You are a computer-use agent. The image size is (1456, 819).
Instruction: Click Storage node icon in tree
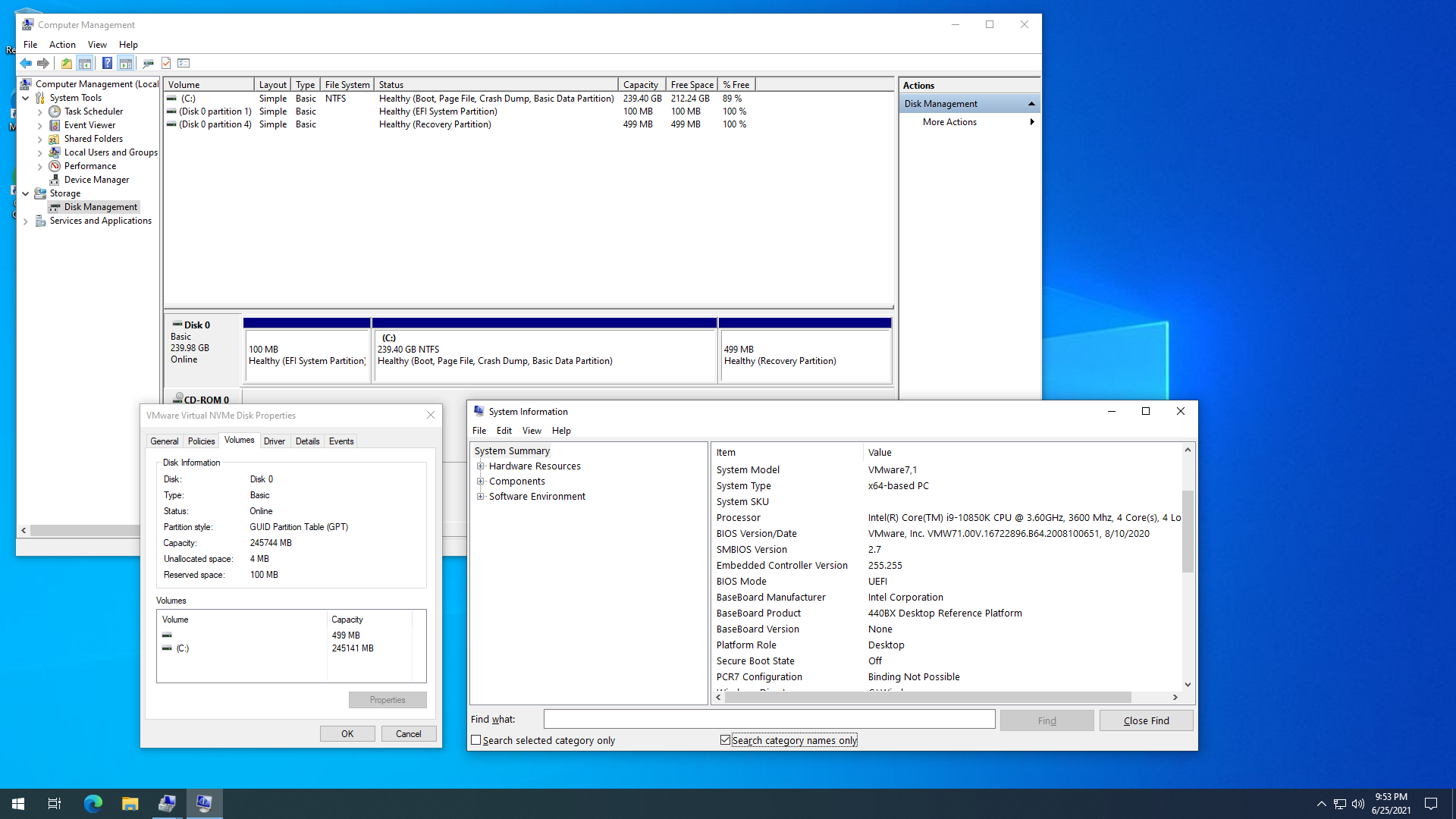(x=40, y=193)
